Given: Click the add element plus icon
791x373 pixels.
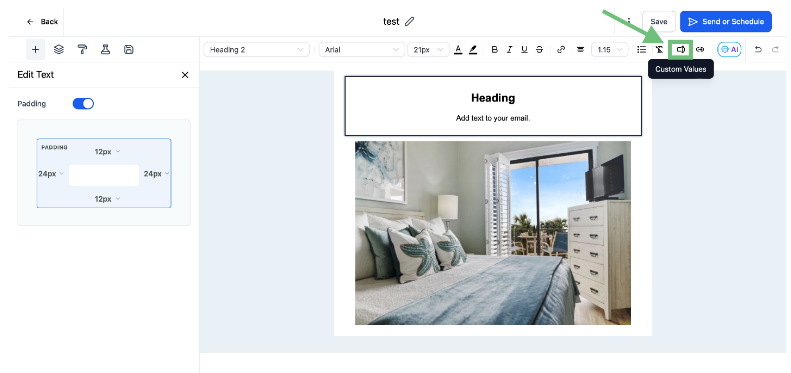Looking at the screenshot, I should click(35, 49).
